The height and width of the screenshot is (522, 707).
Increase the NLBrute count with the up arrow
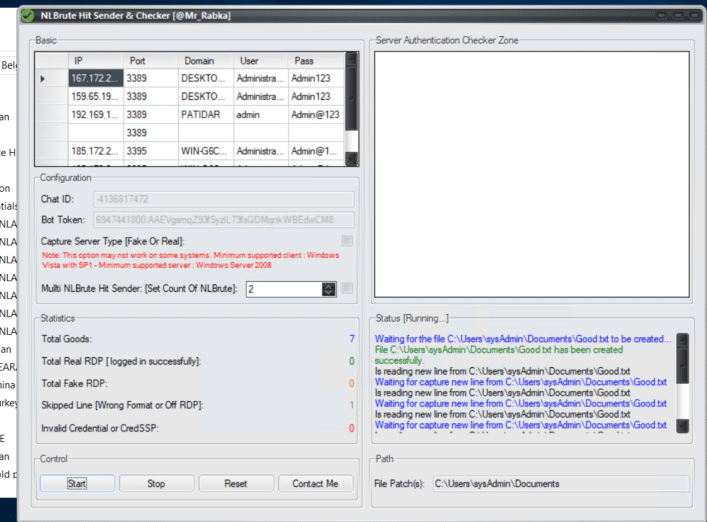(x=329, y=286)
